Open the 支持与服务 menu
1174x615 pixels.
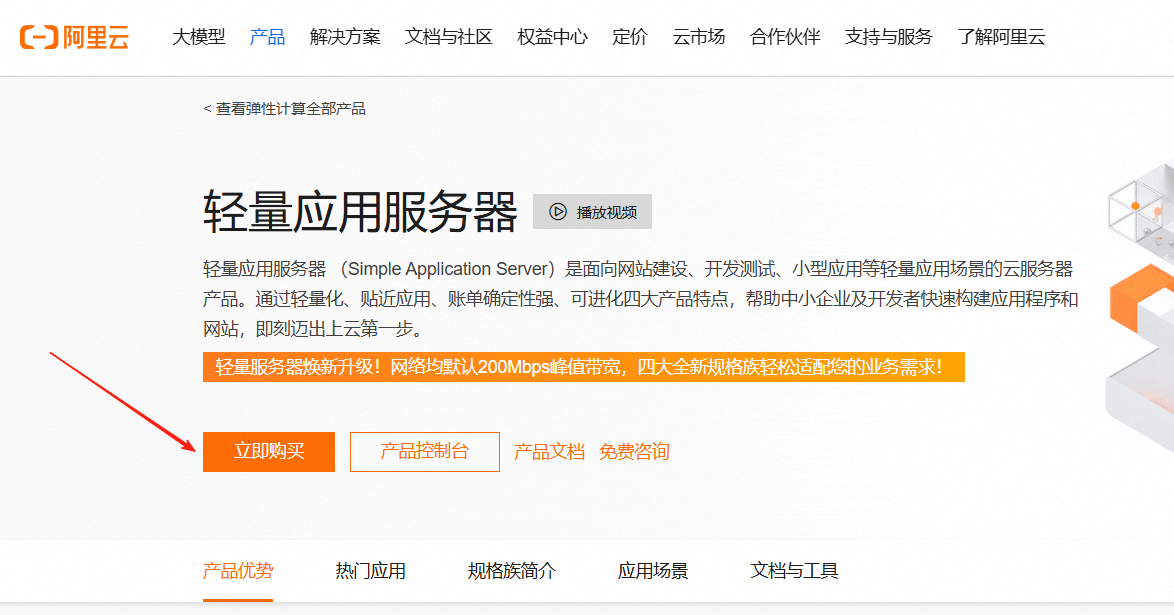[889, 37]
